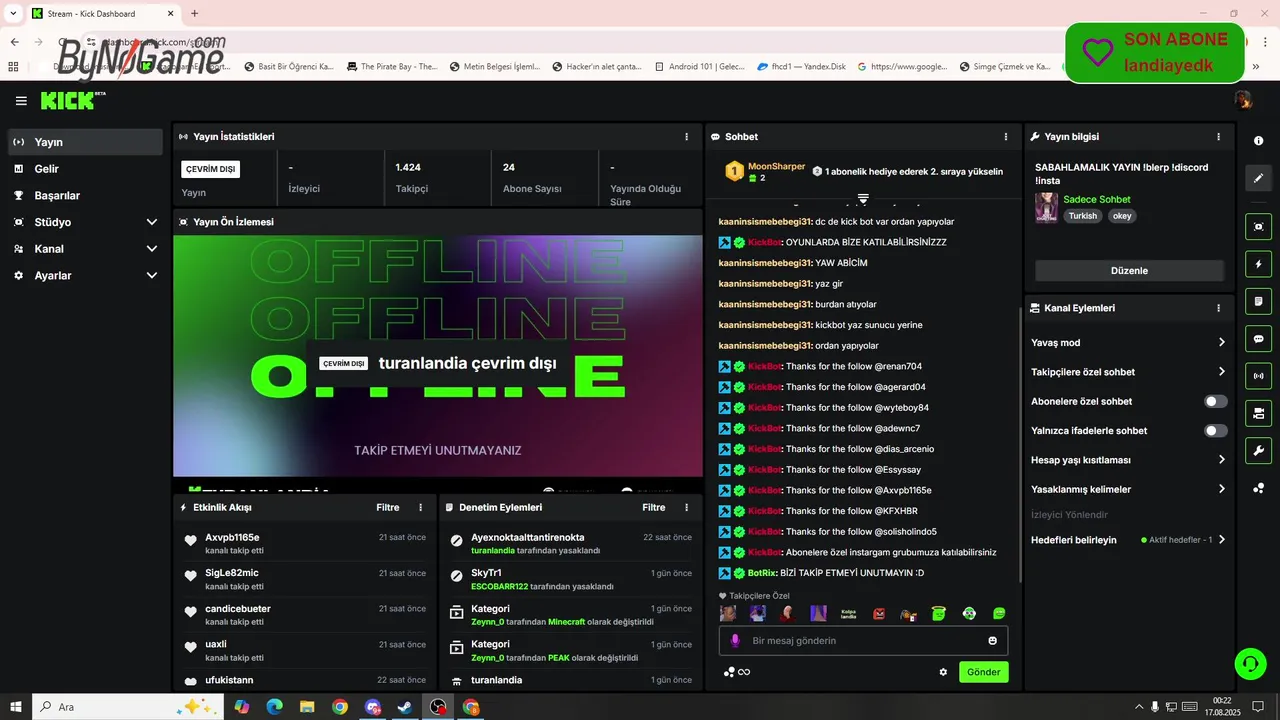1280x720 pixels.
Task: Click the three-dots bubble icon in right toolbar
Action: click(1259, 488)
